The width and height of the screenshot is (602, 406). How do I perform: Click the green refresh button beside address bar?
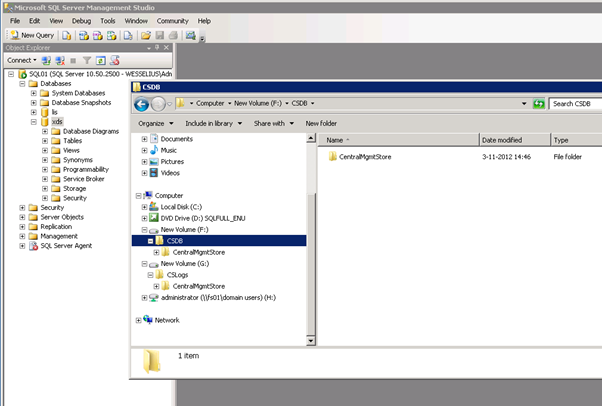(539, 103)
